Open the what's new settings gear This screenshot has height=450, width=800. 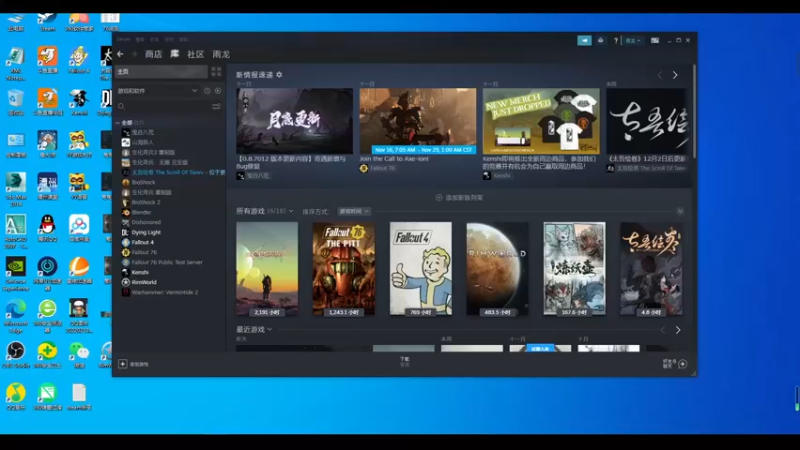[x=279, y=75]
